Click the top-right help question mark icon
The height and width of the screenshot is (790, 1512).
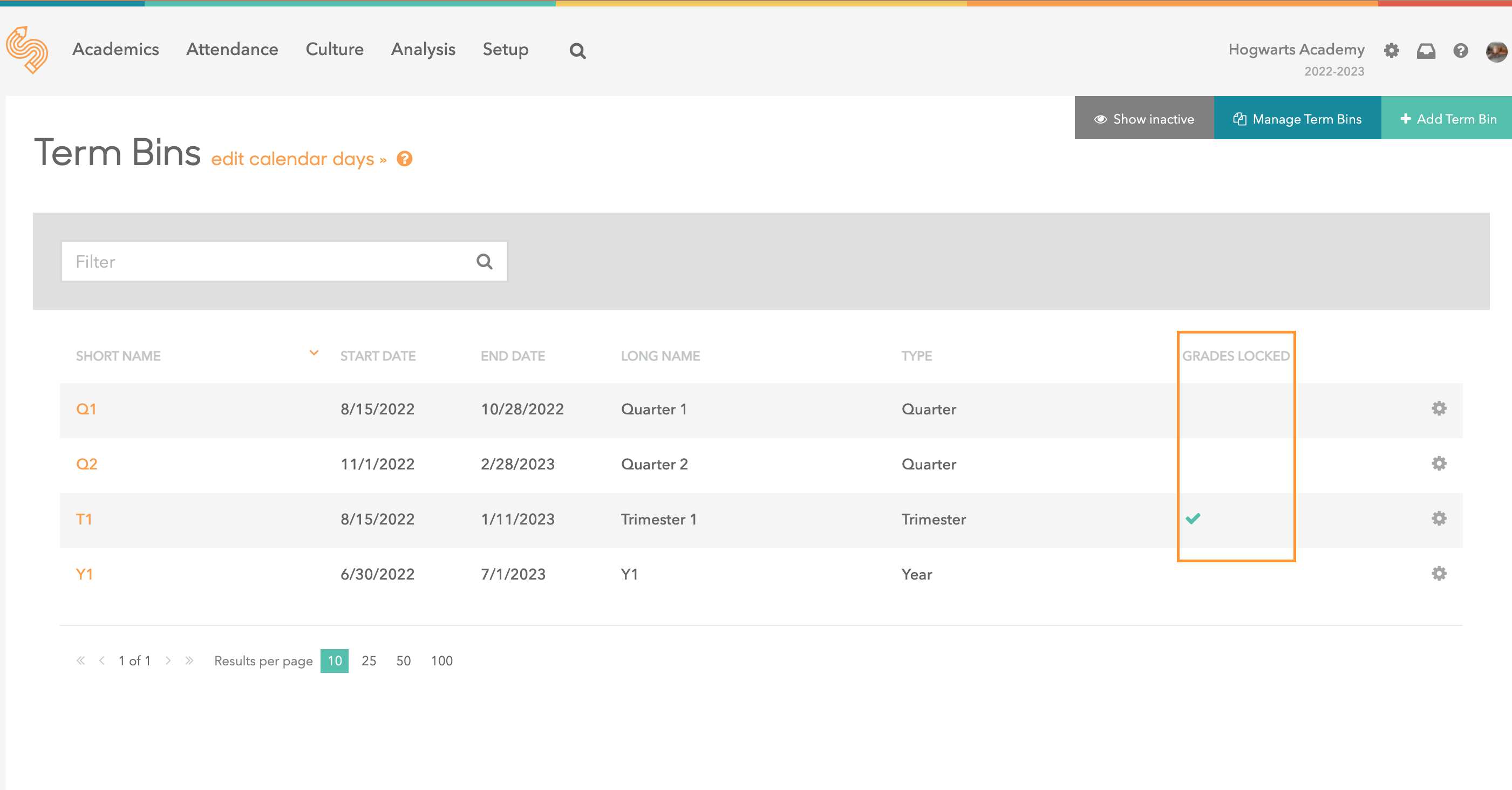[x=1460, y=51]
